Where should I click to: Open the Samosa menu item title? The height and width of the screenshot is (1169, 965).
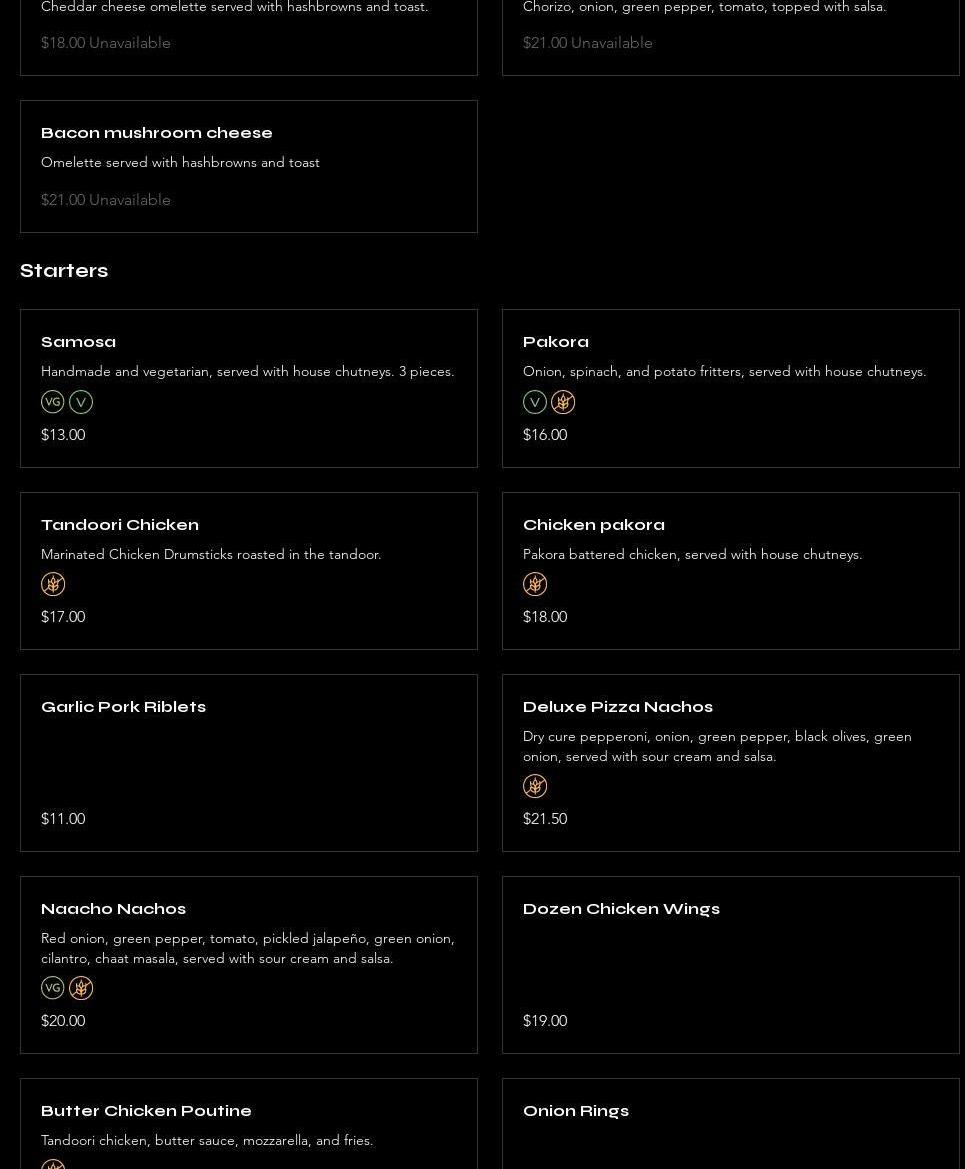click(x=78, y=342)
